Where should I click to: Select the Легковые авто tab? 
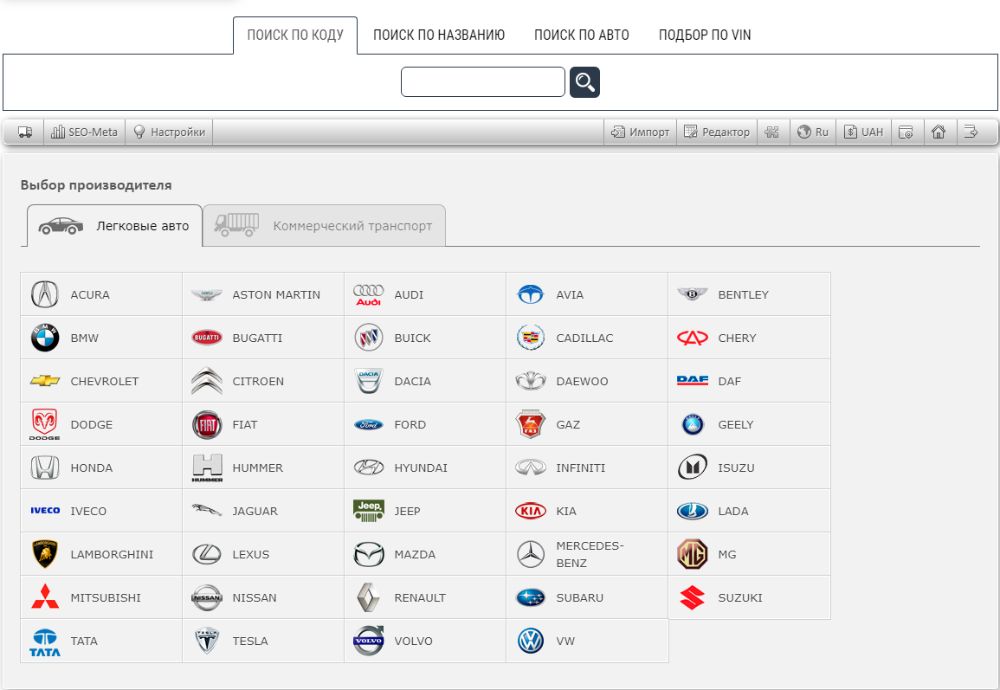pyautogui.click(x=115, y=226)
